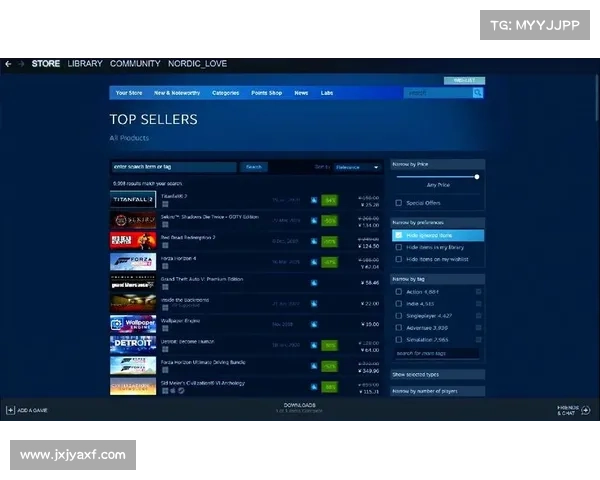Focus the store search box in navbar
The height and width of the screenshot is (480, 600).
(x=439, y=93)
